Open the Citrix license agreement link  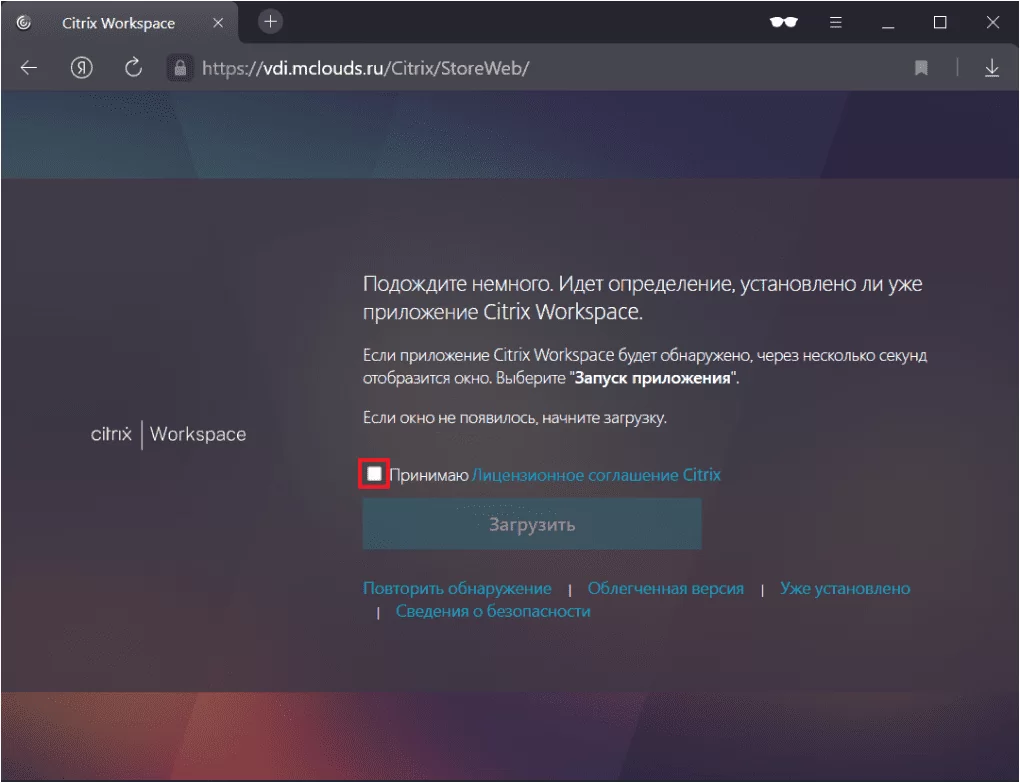coord(596,476)
